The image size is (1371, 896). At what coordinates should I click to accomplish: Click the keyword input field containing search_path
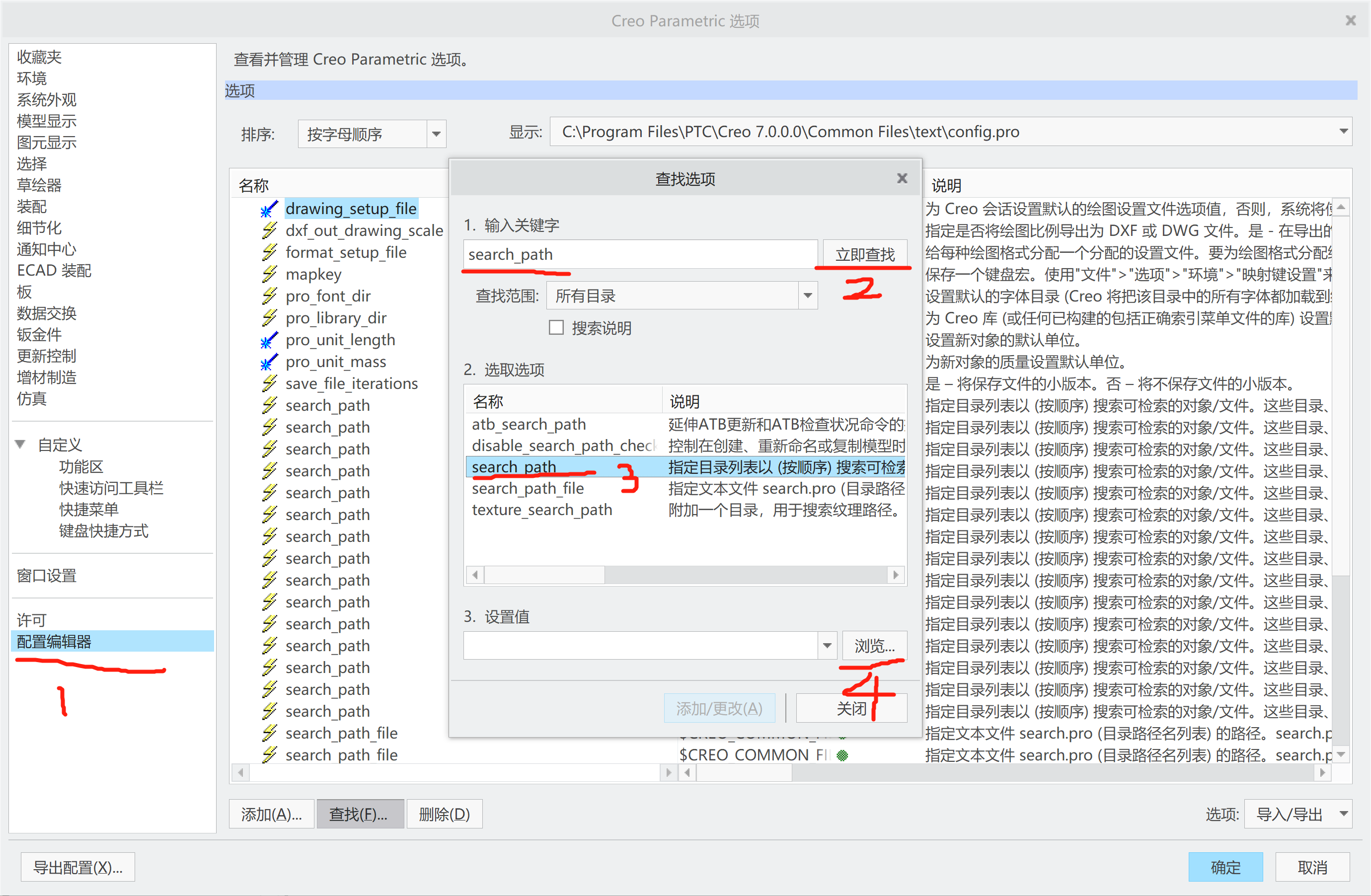(x=640, y=254)
